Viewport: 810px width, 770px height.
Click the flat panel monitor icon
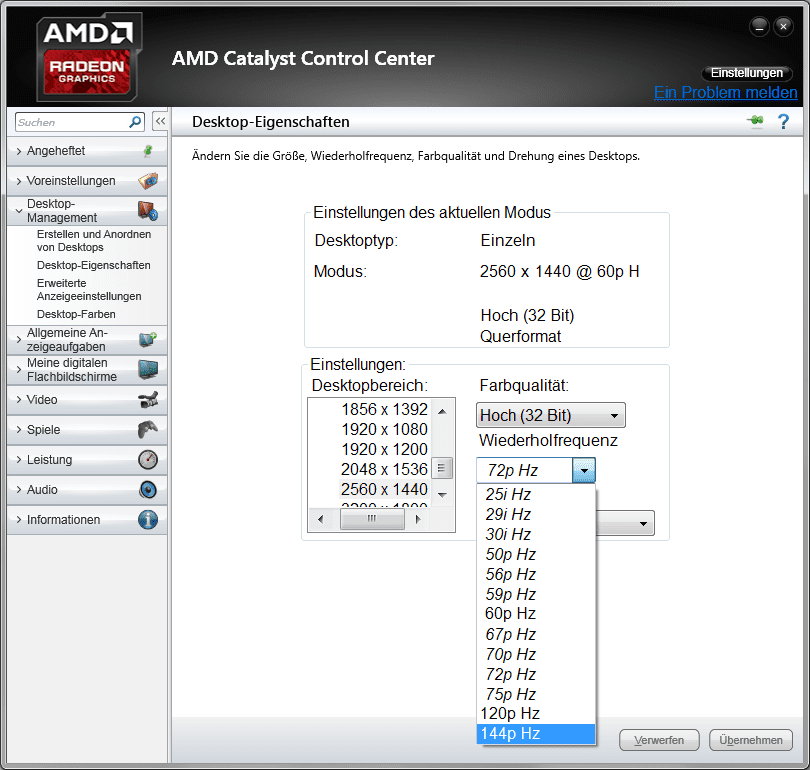click(148, 370)
